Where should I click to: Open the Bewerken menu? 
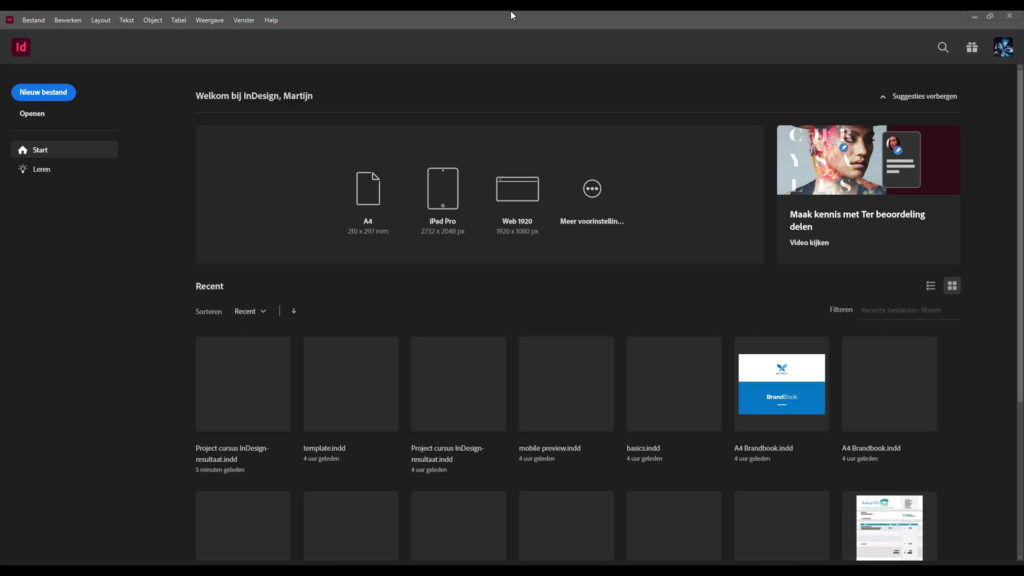[68, 20]
